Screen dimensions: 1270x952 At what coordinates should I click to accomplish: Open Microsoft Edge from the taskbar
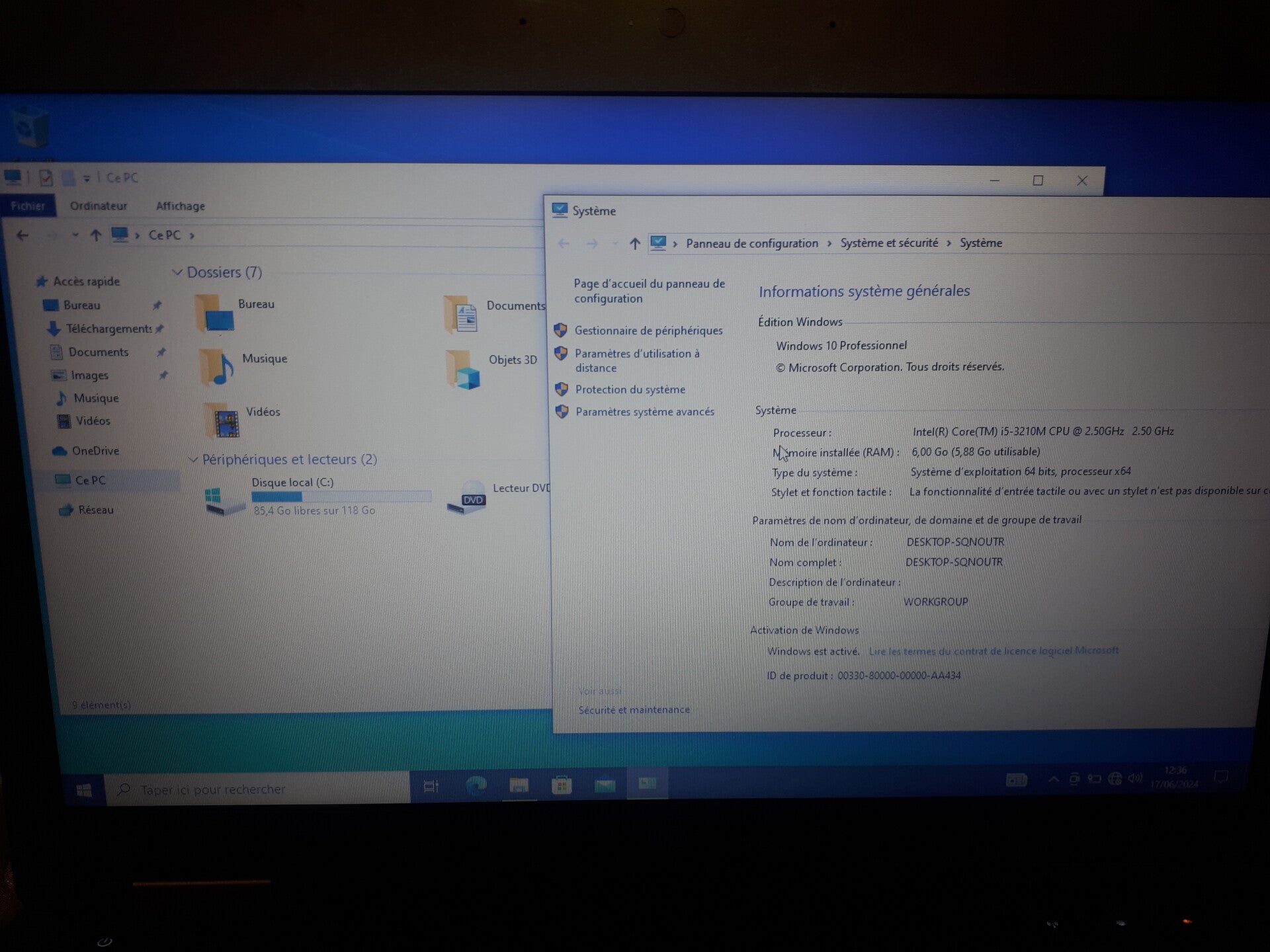[476, 785]
